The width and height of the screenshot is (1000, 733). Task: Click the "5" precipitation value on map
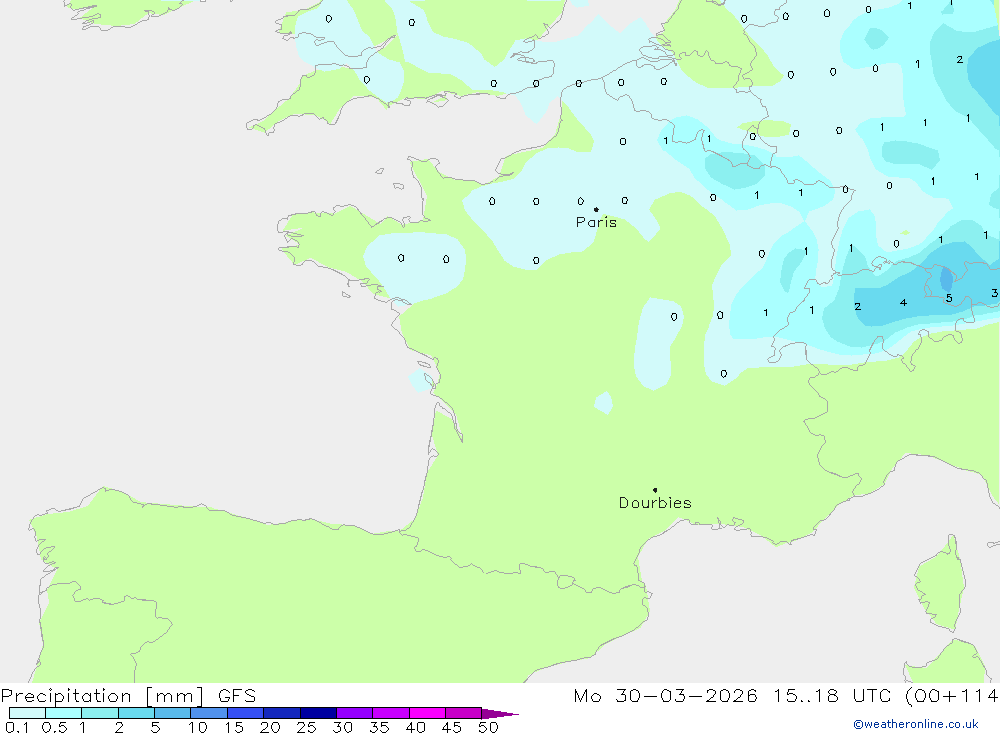[x=949, y=298]
